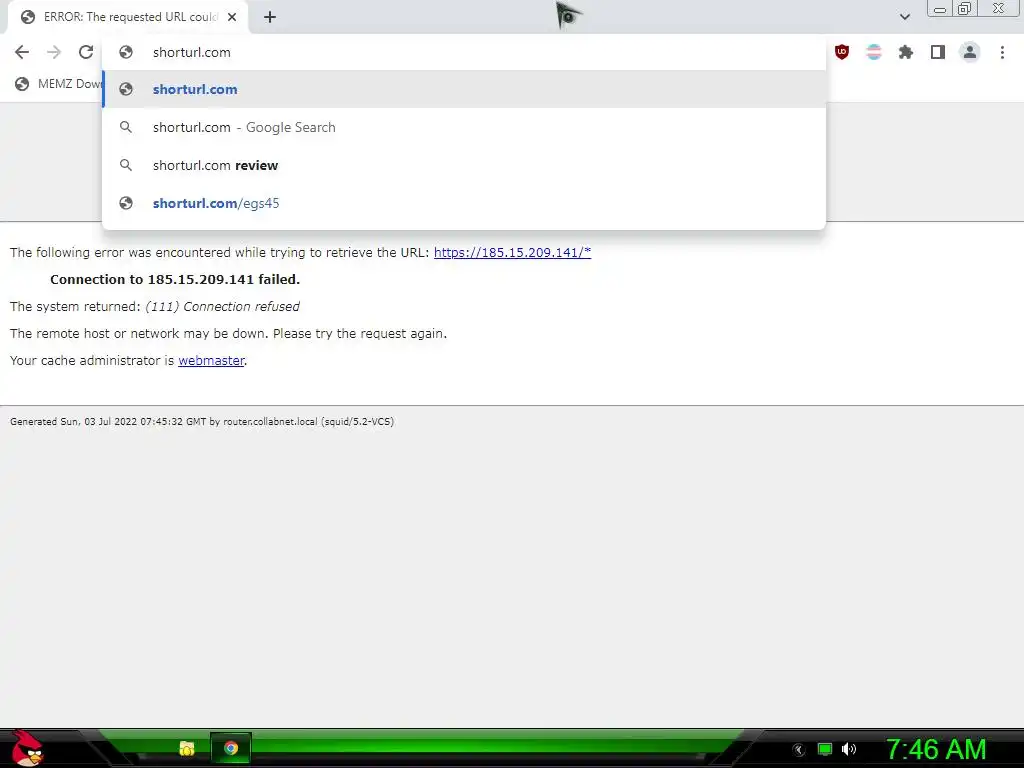The width and height of the screenshot is (1024, 768).
Task: Follow the https://185.15.209.141/* link
Action: pos(512,253)
